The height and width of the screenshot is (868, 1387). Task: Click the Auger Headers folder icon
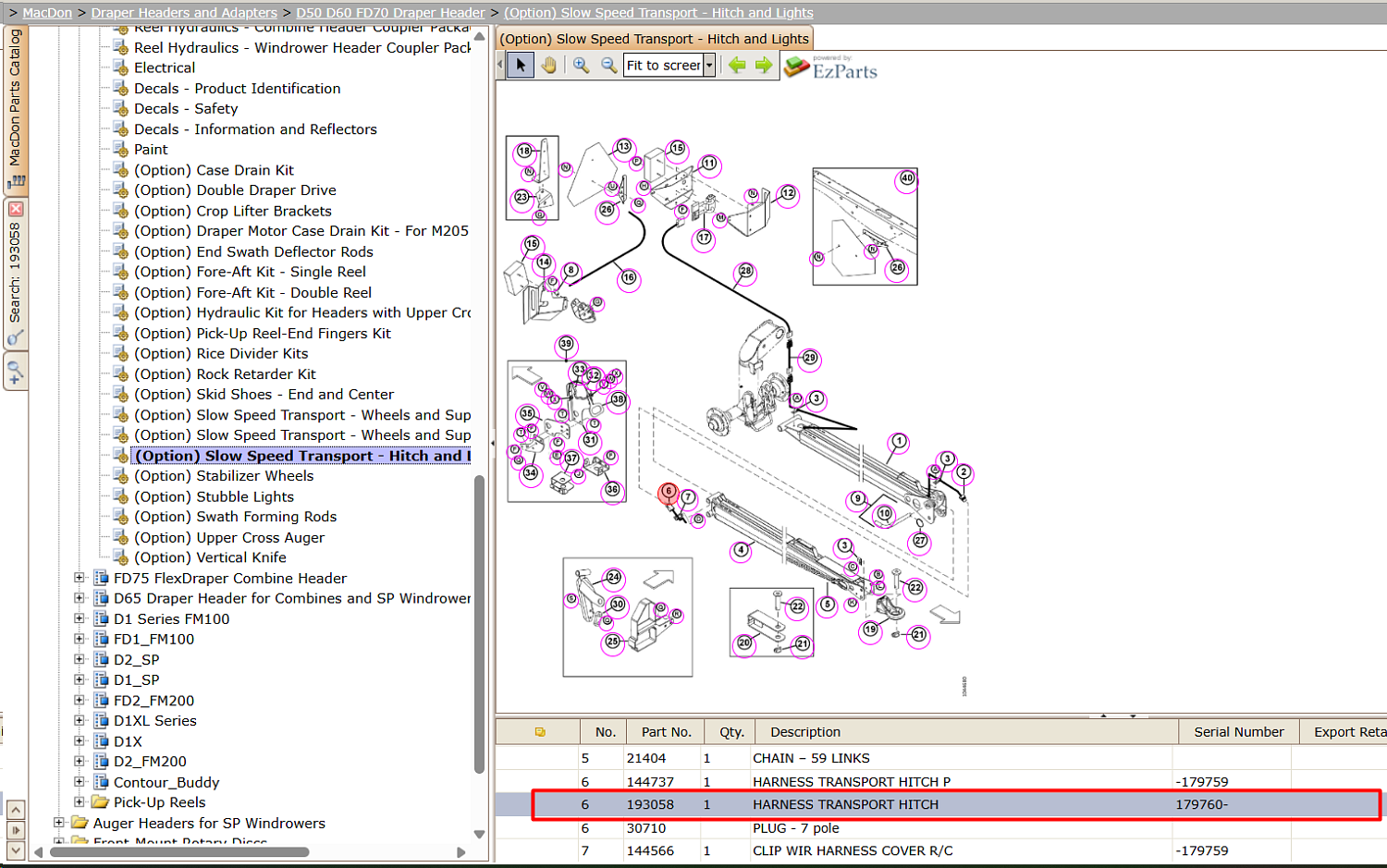(x=80, y=823)
